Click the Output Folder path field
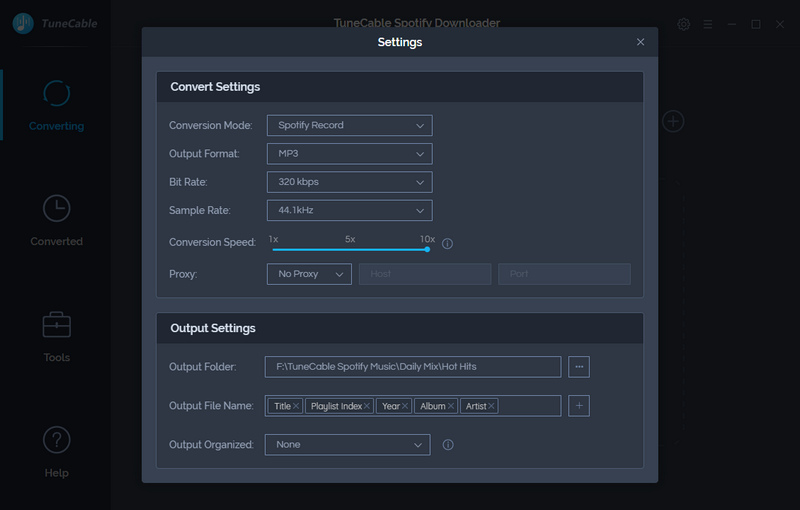This screenshot has width=800, height=510. (412, 367)
